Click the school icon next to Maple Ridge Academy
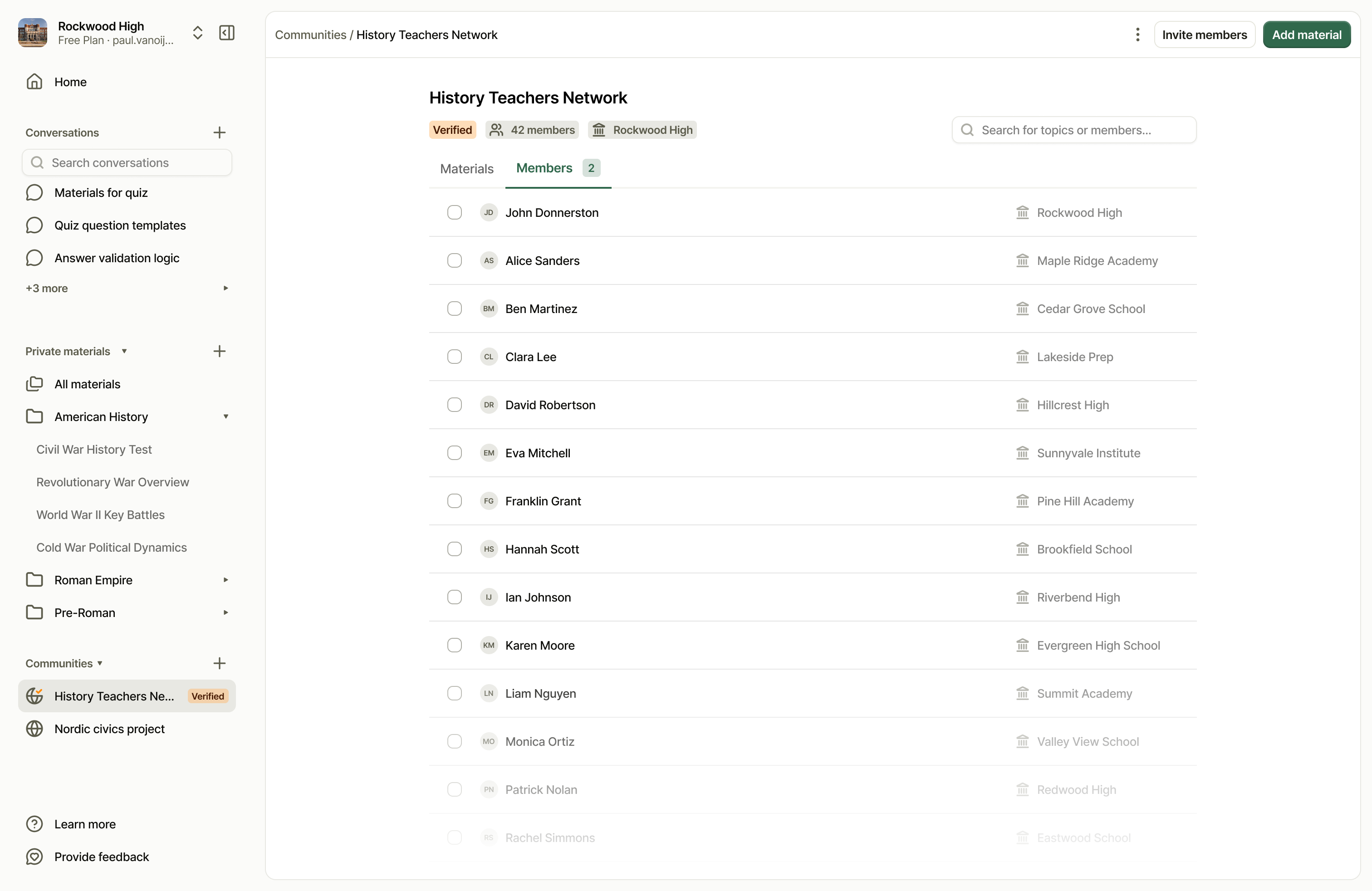1372x891 pixels. [x=1023, y=260]
